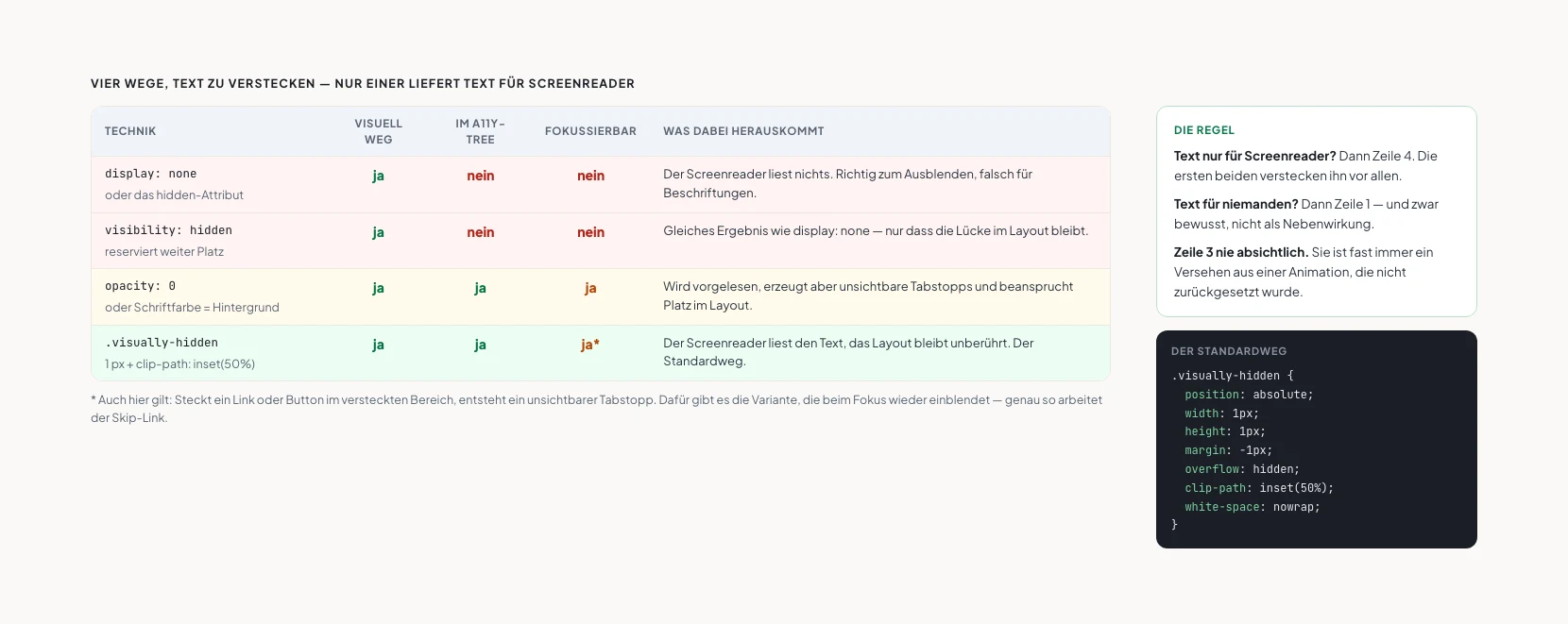Click the WAS DABEI HERAUSKOMMT header
The width and height of the screenshot is (1568, 624).
point(743,131)
